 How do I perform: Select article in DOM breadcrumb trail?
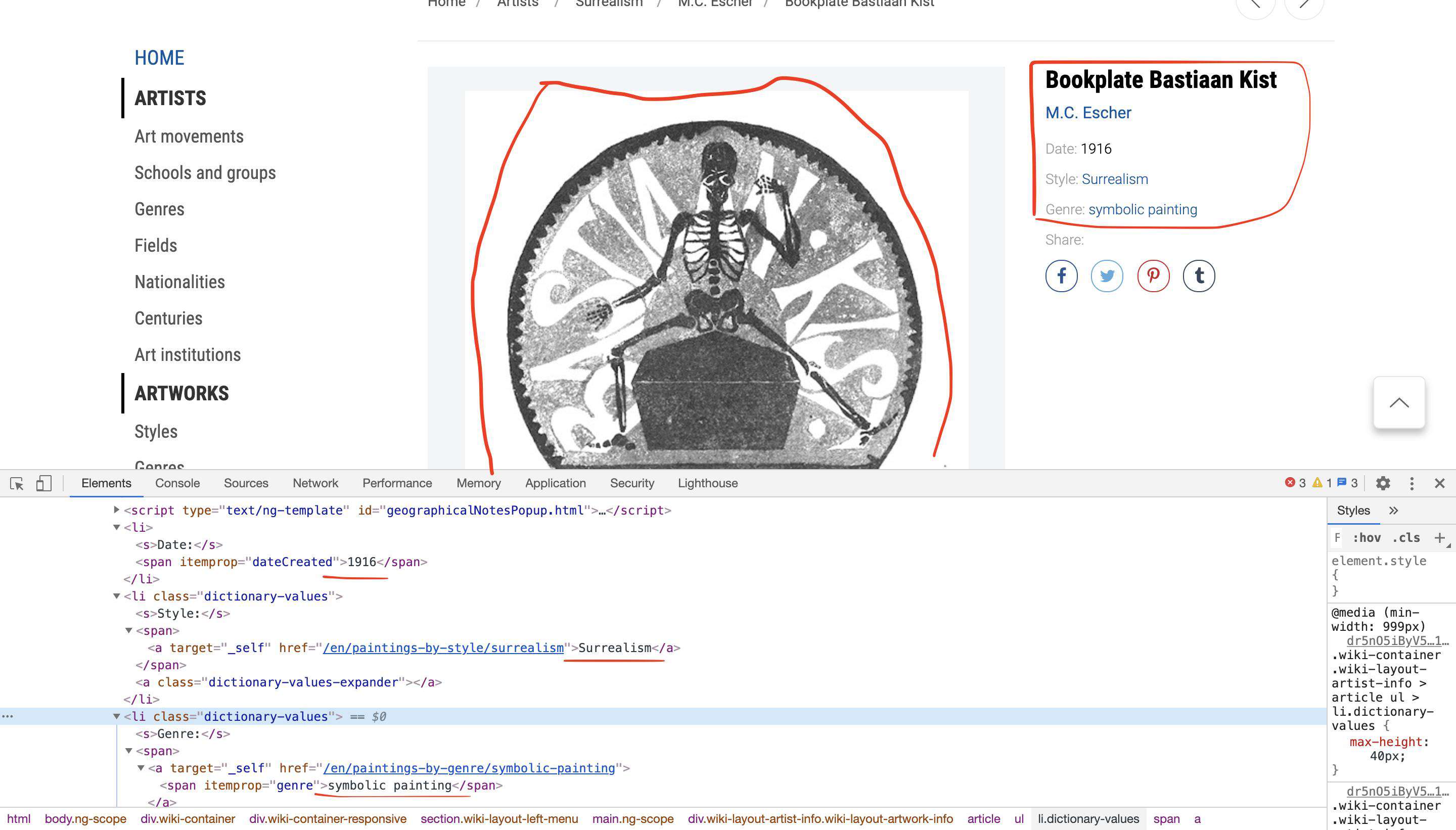[983, 818]
